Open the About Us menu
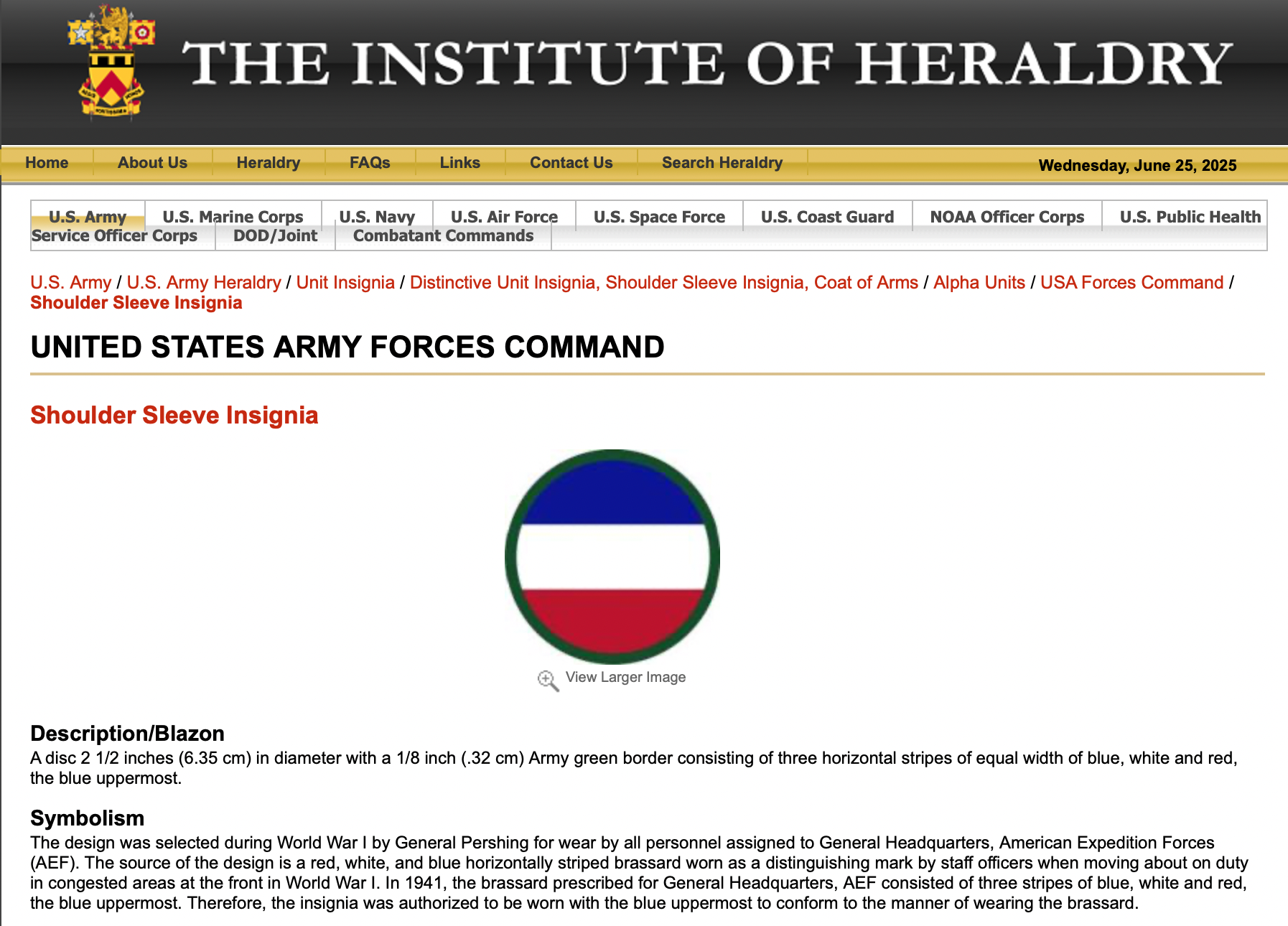This screenshot has height=926, width=1288. click(x=152, y=163)
